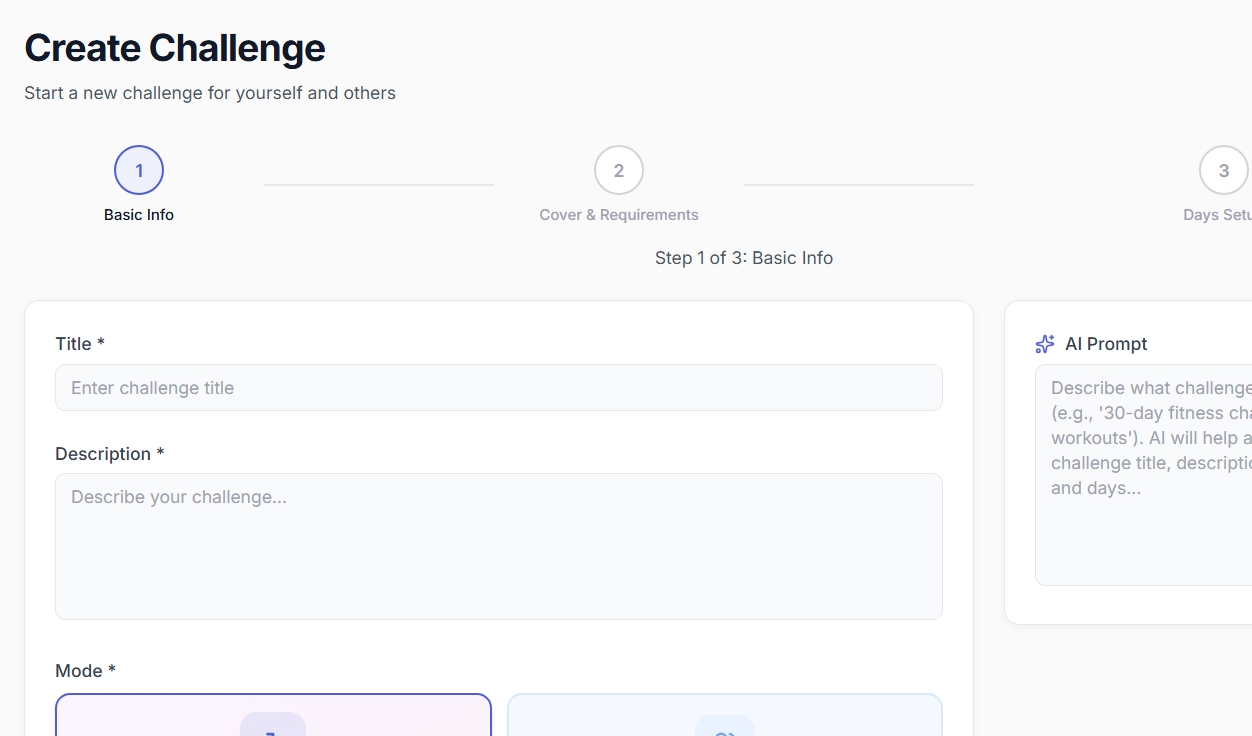The height and width of the screenshot is (736, 1252).
Task: Click the AI Prompt sparkles icon
Action: [1044, 343]
